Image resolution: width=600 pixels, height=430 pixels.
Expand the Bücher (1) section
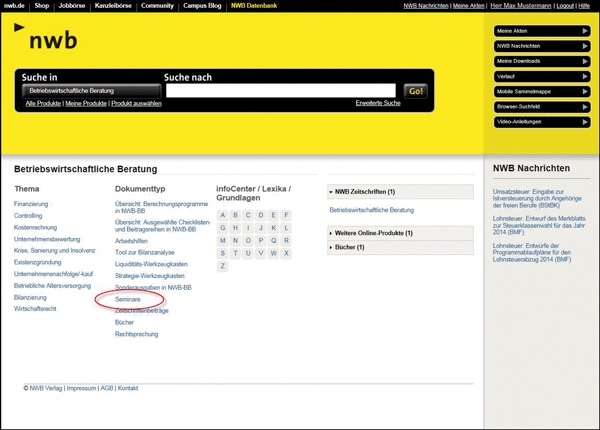pyautogui.click(x=400, y=247)
